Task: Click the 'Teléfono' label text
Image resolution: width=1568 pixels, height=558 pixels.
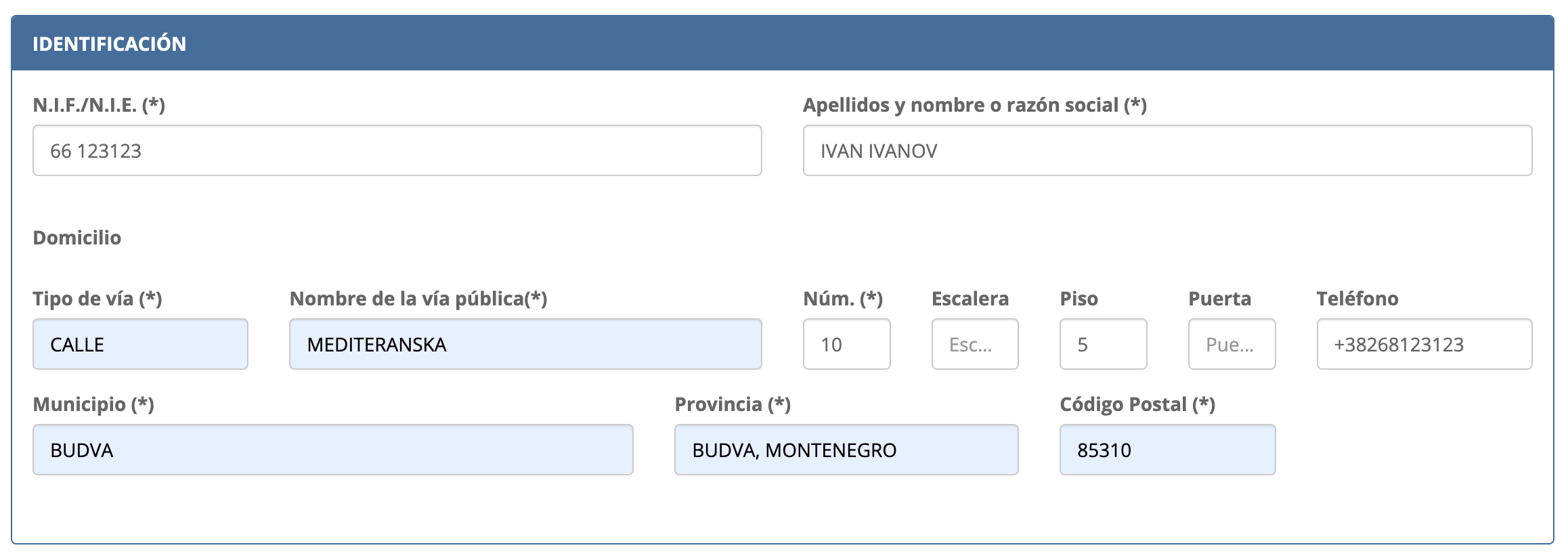Action: coord(1357,299)
